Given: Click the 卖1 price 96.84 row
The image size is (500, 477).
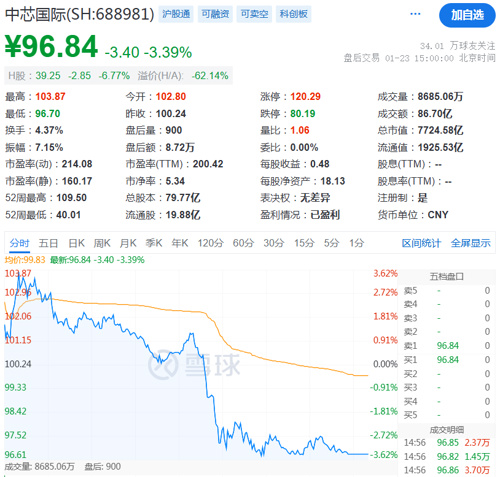Looking at the screenshot, I should [x=447, y=346].
